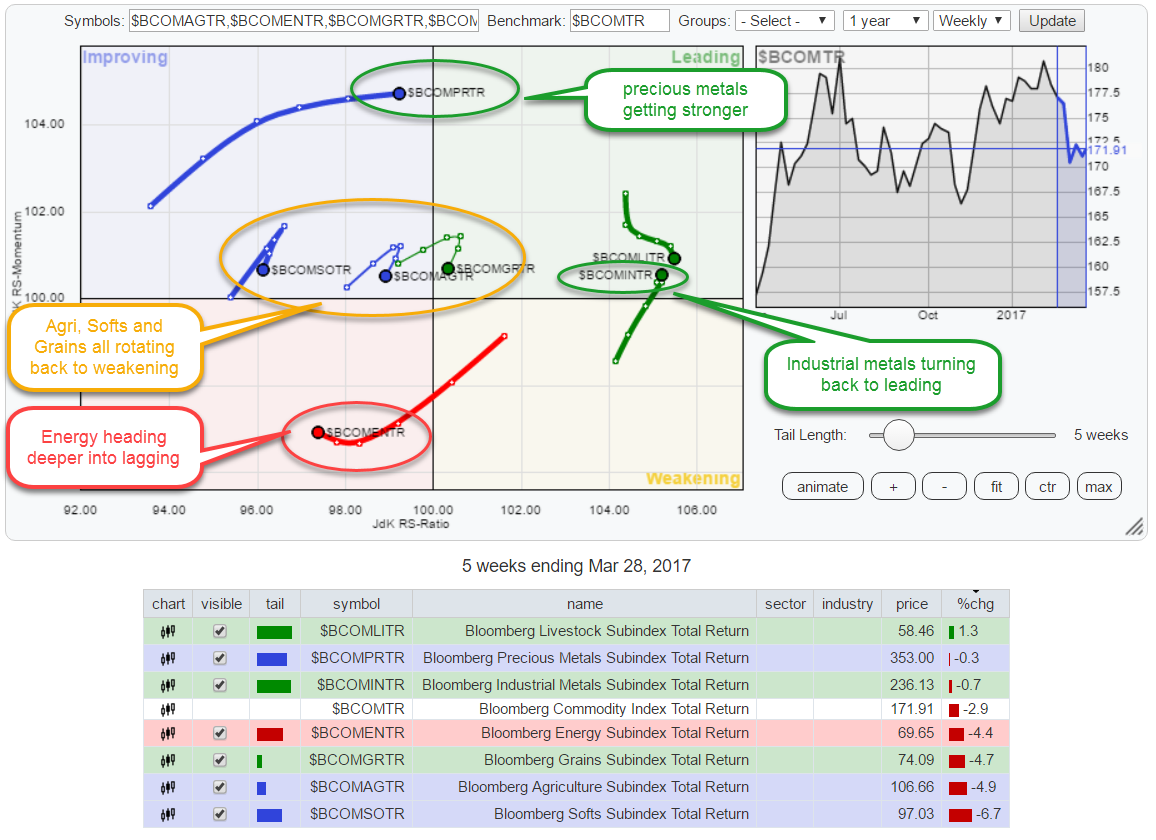
Task: Toggle visibility of Agriculture Subindex row
Action: (219, 788)
